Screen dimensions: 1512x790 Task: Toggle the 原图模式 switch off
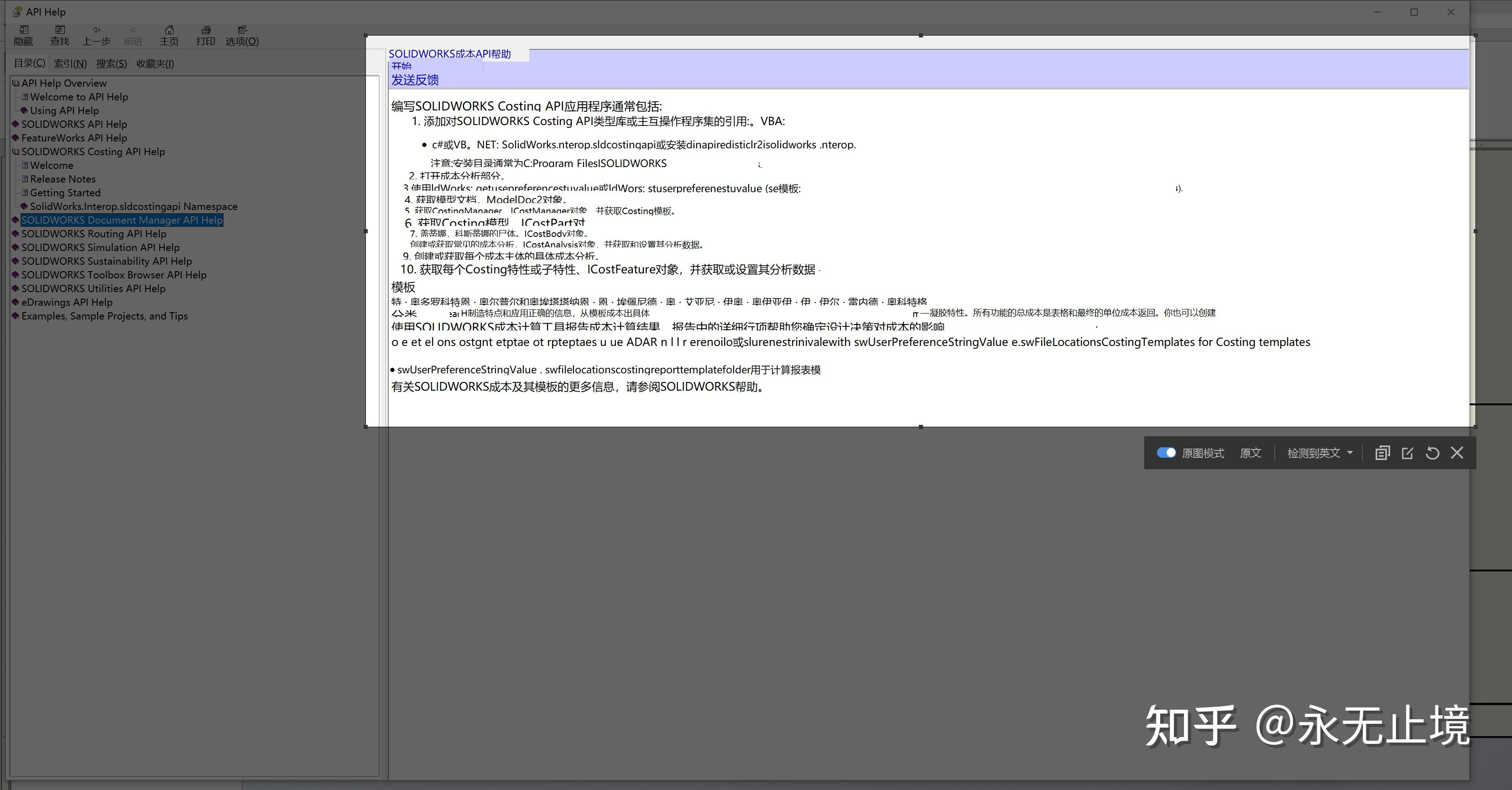pos(1167,453)
